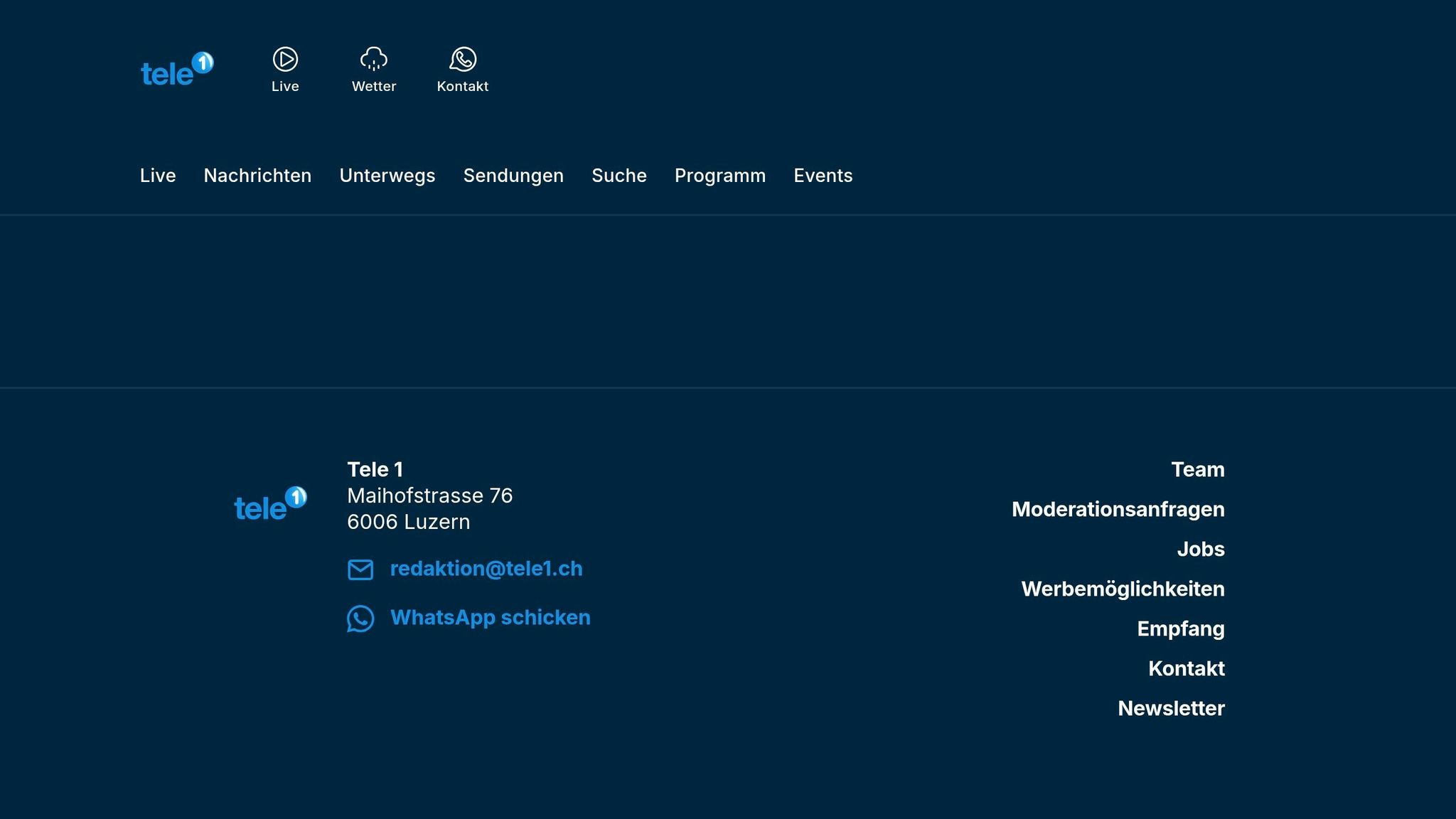The image size is (1456, 819).
Task: Open the Live play icon
Action: point(285,60)
